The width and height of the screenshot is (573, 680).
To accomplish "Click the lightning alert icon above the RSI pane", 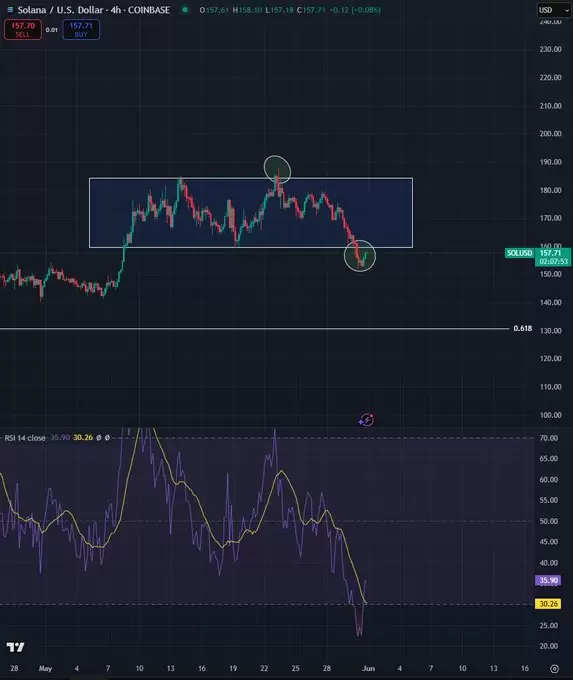I will pyautogui.click(x=367, y=419).
